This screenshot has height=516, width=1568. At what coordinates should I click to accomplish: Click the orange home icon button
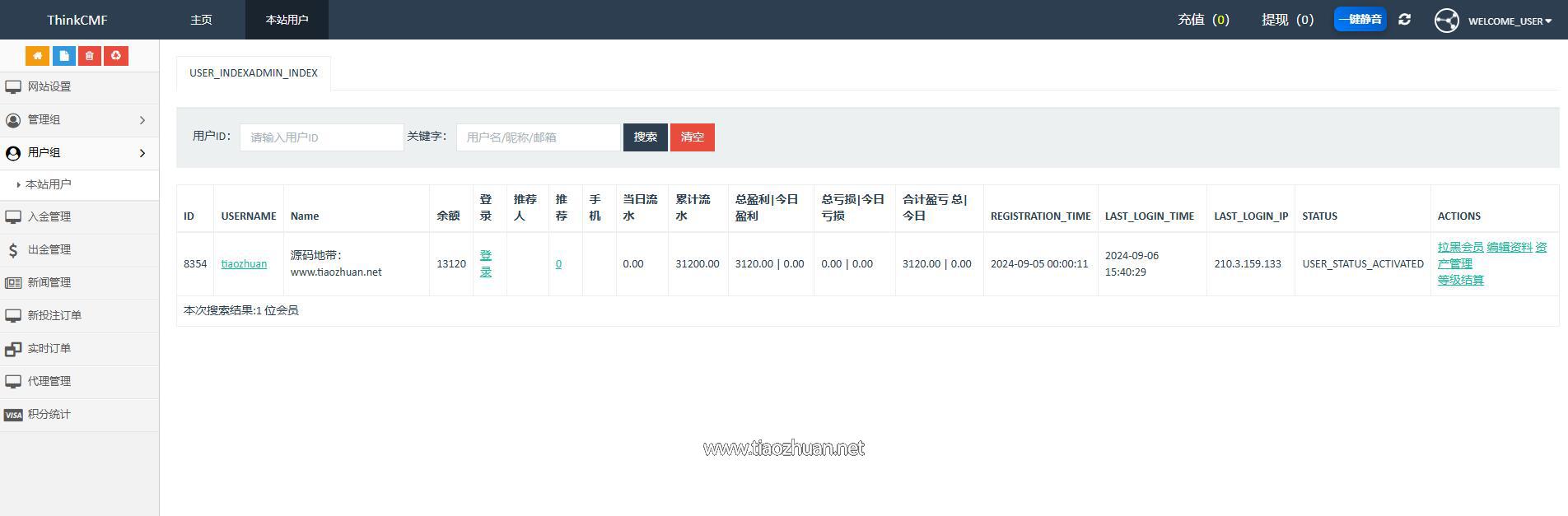pos(37,56)
